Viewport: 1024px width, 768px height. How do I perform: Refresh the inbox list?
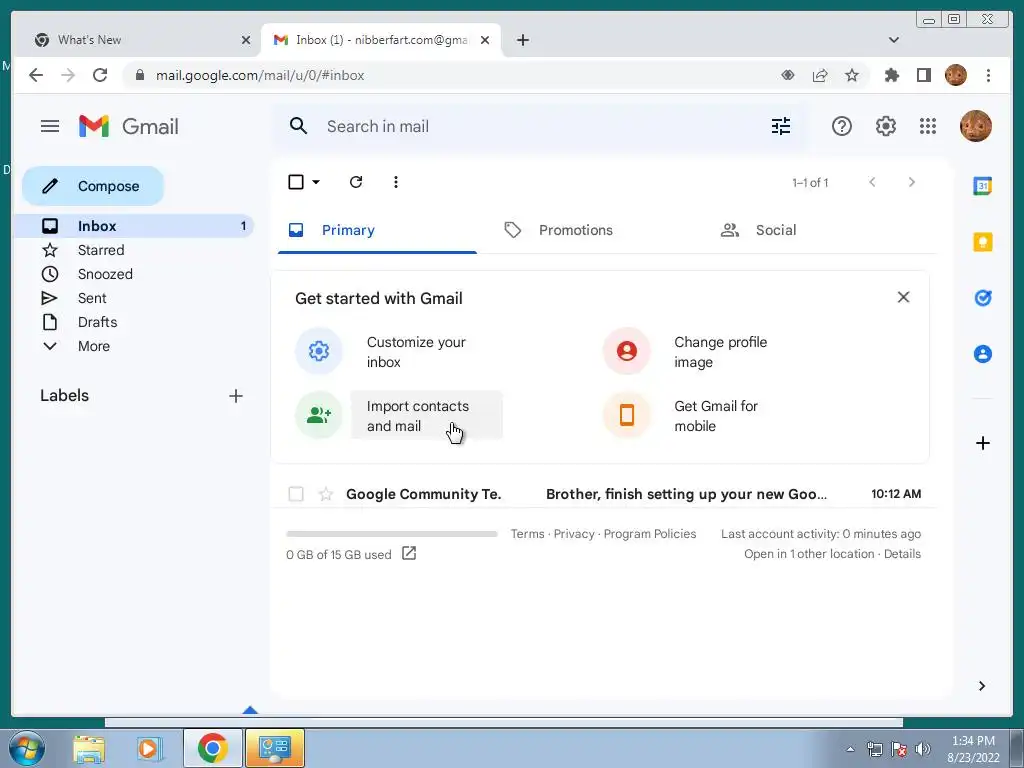point(356,182)
